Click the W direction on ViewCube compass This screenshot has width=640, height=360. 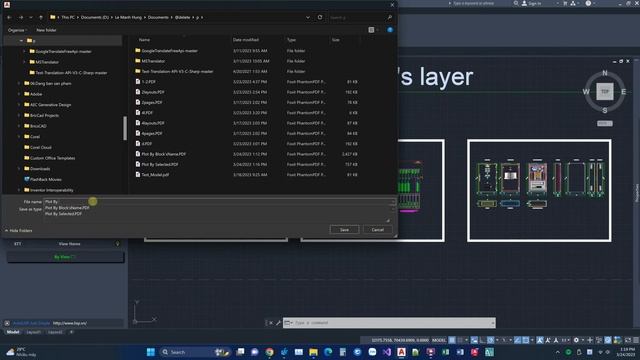click(586, 92)
